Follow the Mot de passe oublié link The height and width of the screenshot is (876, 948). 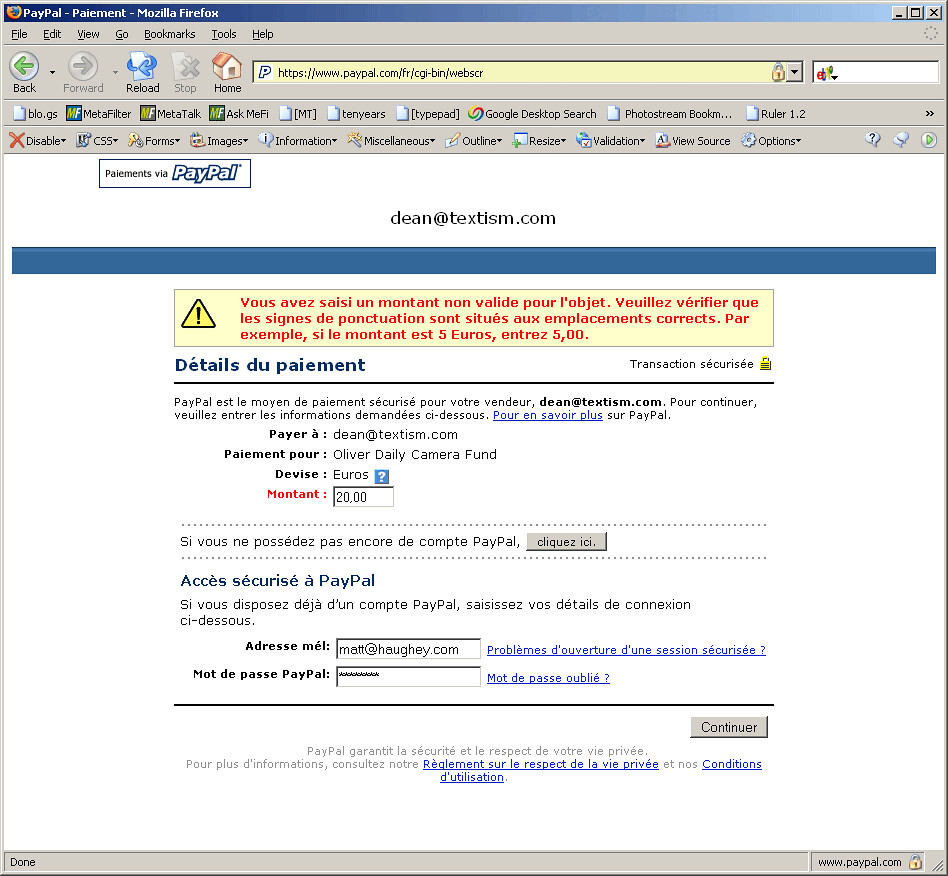(x=547, y=677)
